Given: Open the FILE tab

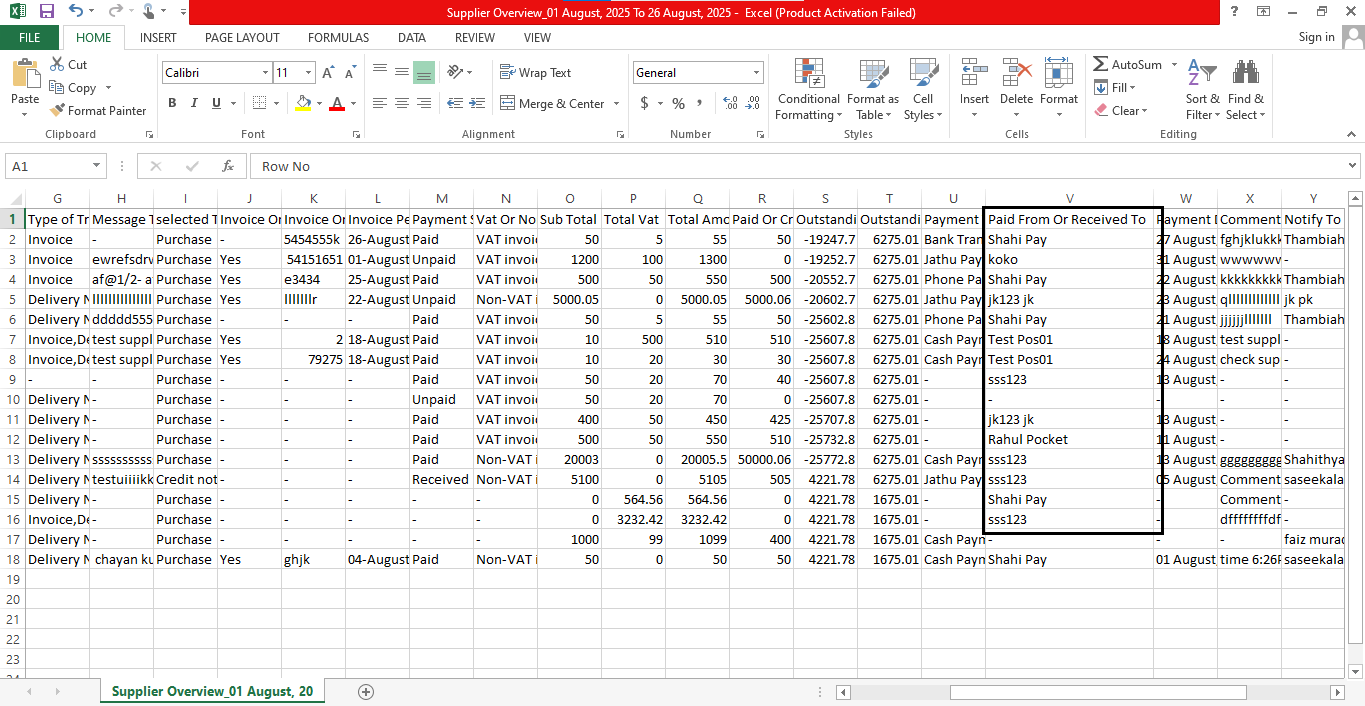Looking at the screenshot, I should [29, 38].
